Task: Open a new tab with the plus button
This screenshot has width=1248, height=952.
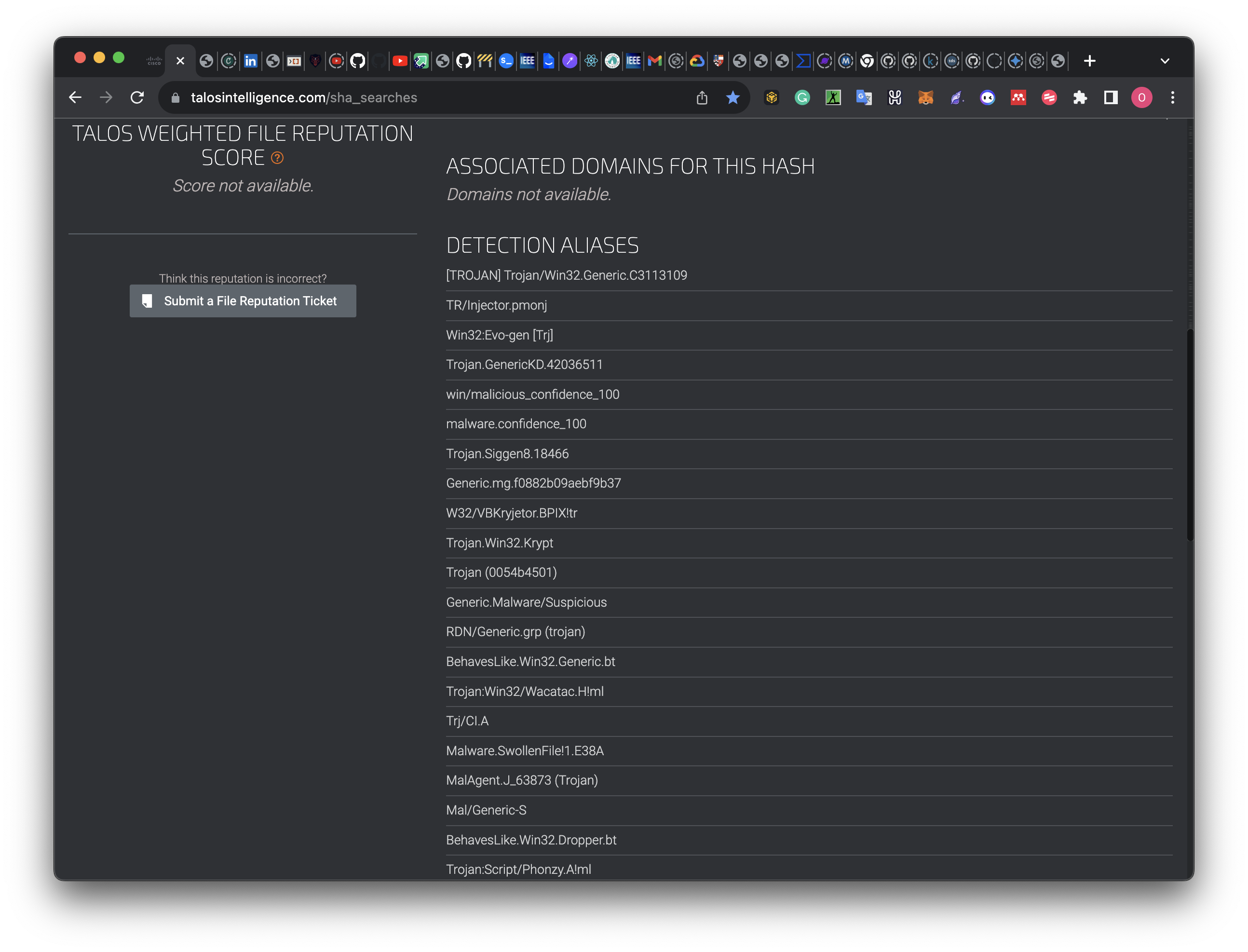Action: coord(1089,61)
